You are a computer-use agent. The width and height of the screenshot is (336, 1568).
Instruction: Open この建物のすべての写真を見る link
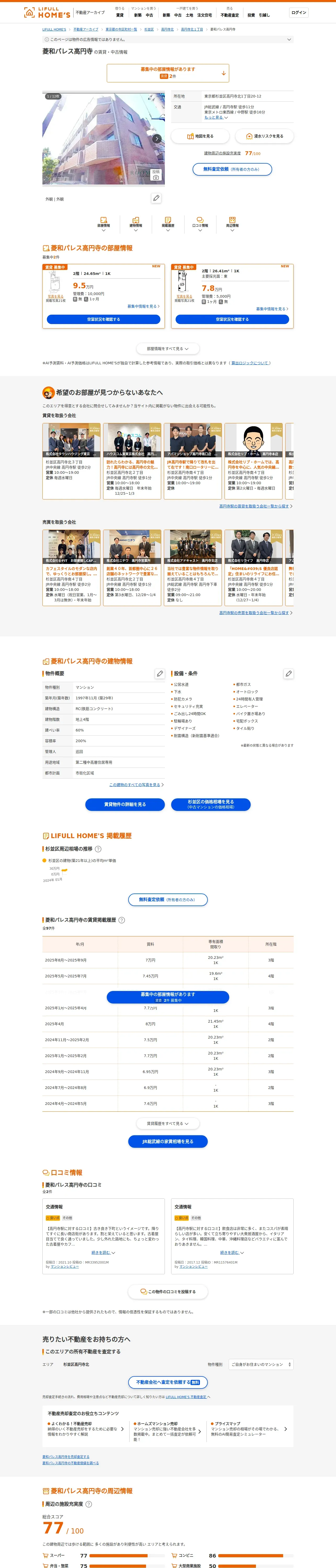coord(136,785)
